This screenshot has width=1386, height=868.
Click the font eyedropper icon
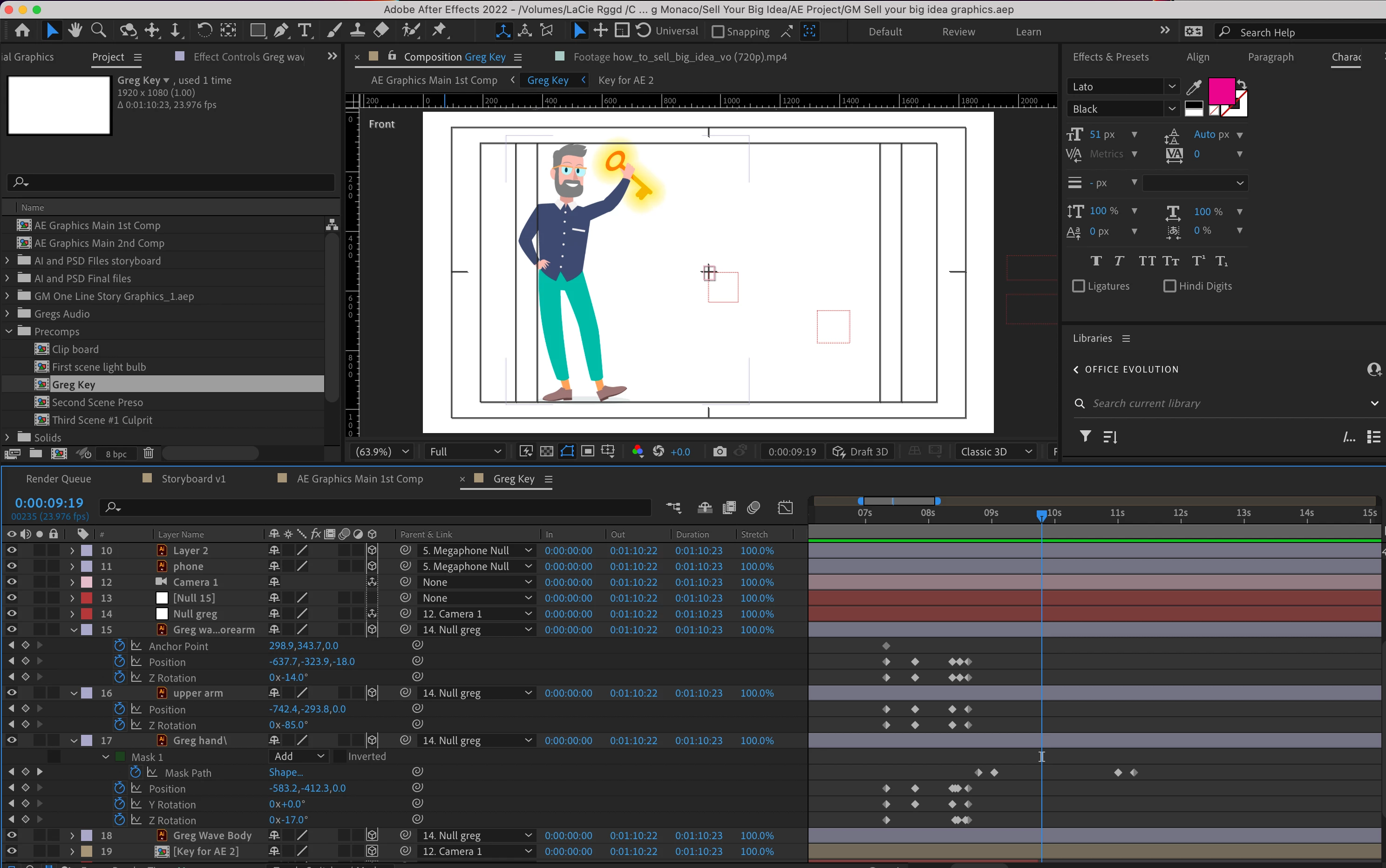pyautogui.click(x=1194, y=87)
